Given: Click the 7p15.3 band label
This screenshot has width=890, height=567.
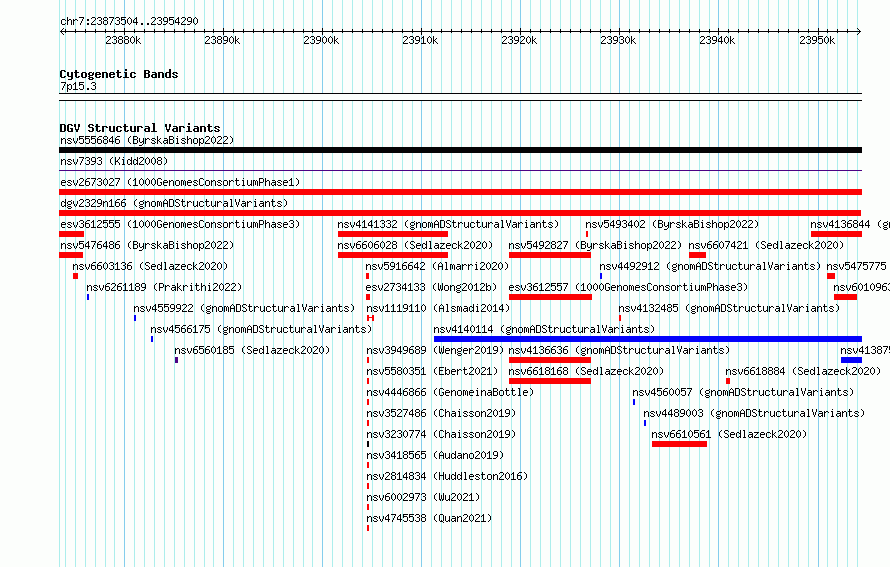Looking at the screenshot, I should (78, 86).
